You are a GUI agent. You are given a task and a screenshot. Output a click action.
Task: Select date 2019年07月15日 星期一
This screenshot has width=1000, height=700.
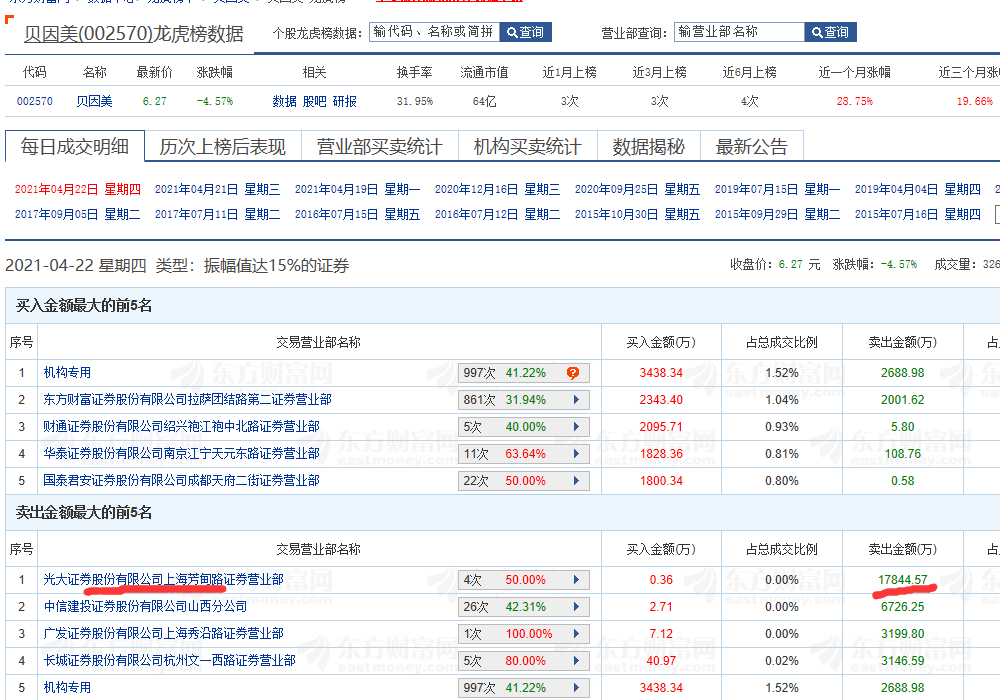(777, 189)
